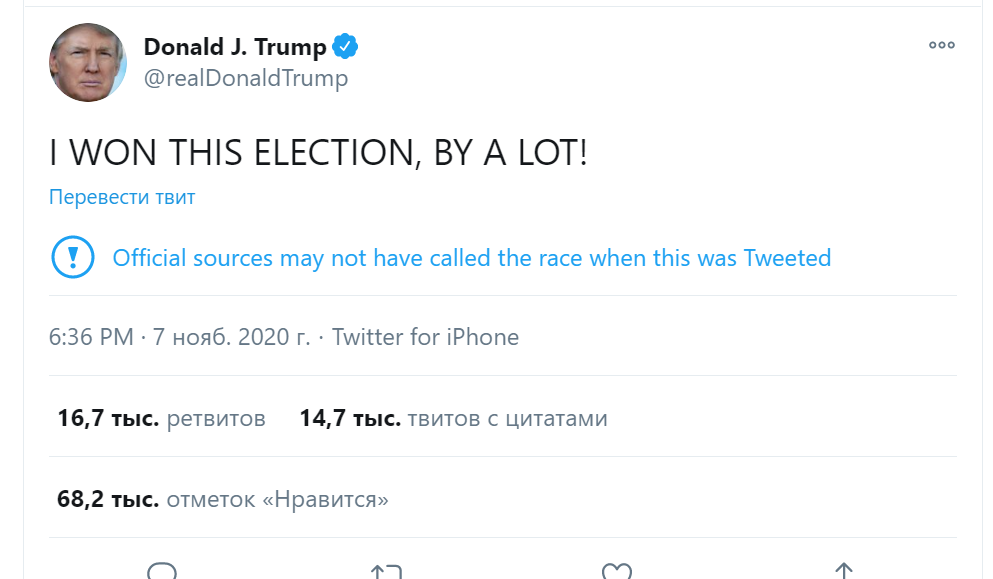Click the 'Перевести твит' translate link
This screenshot has width=993, height=579.
122,197
